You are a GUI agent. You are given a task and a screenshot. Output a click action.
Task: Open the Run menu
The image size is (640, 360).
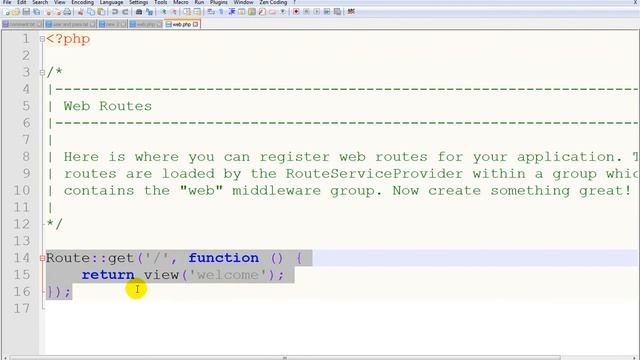pos(199,2)
